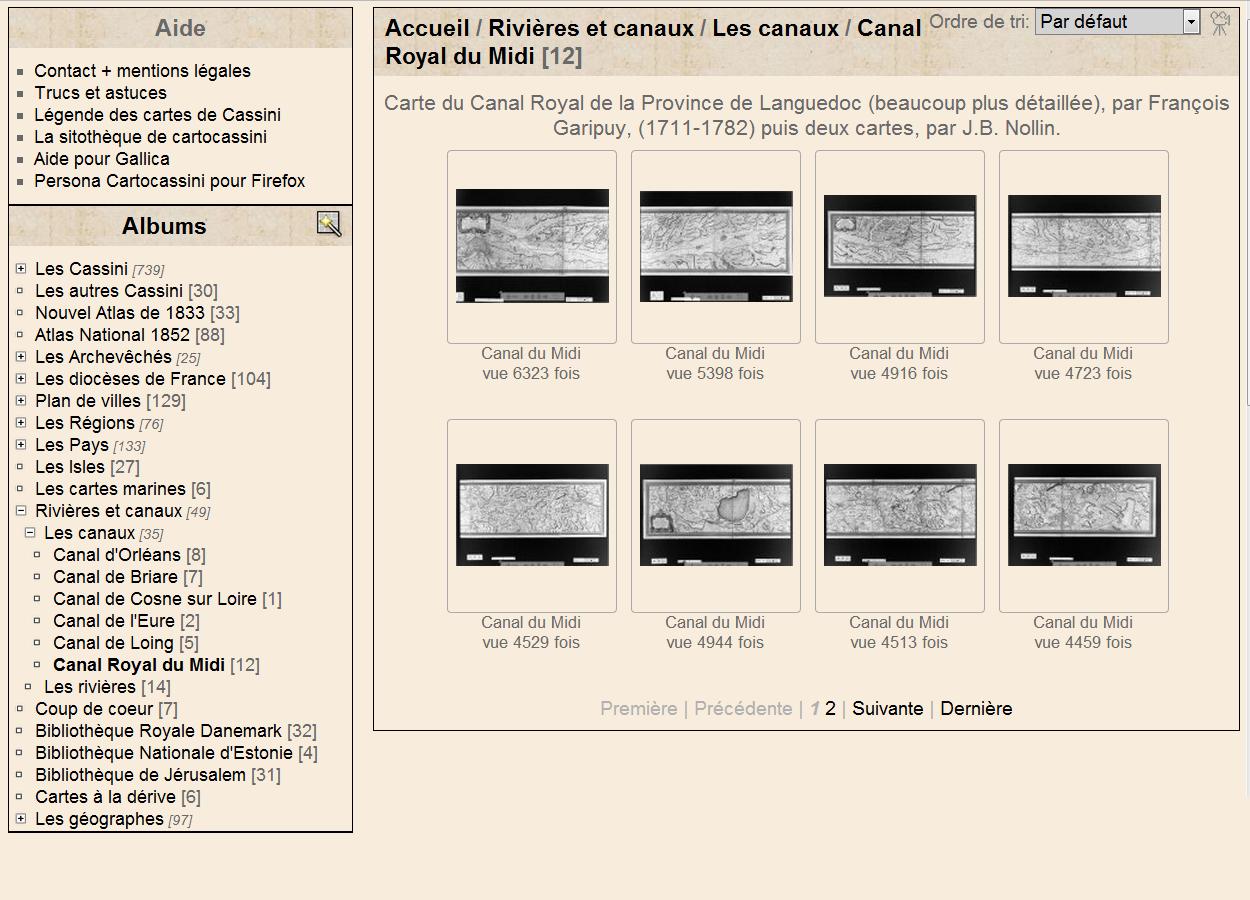1250x900 pixels.
Task: Expand the 'Les Archevêchés' album node
Action: point(21,356)
